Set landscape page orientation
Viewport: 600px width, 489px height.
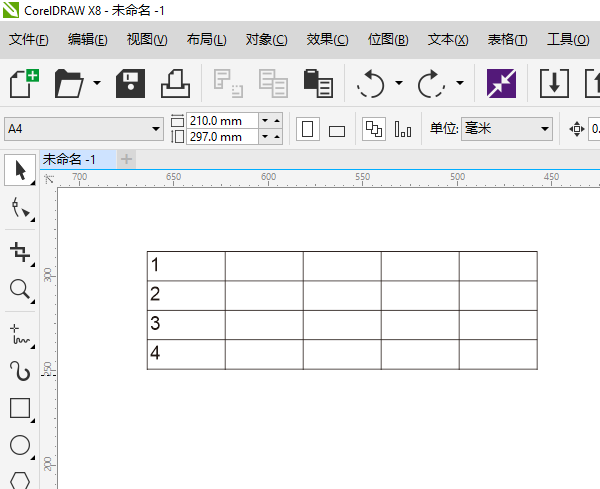(x=337, y=131)
